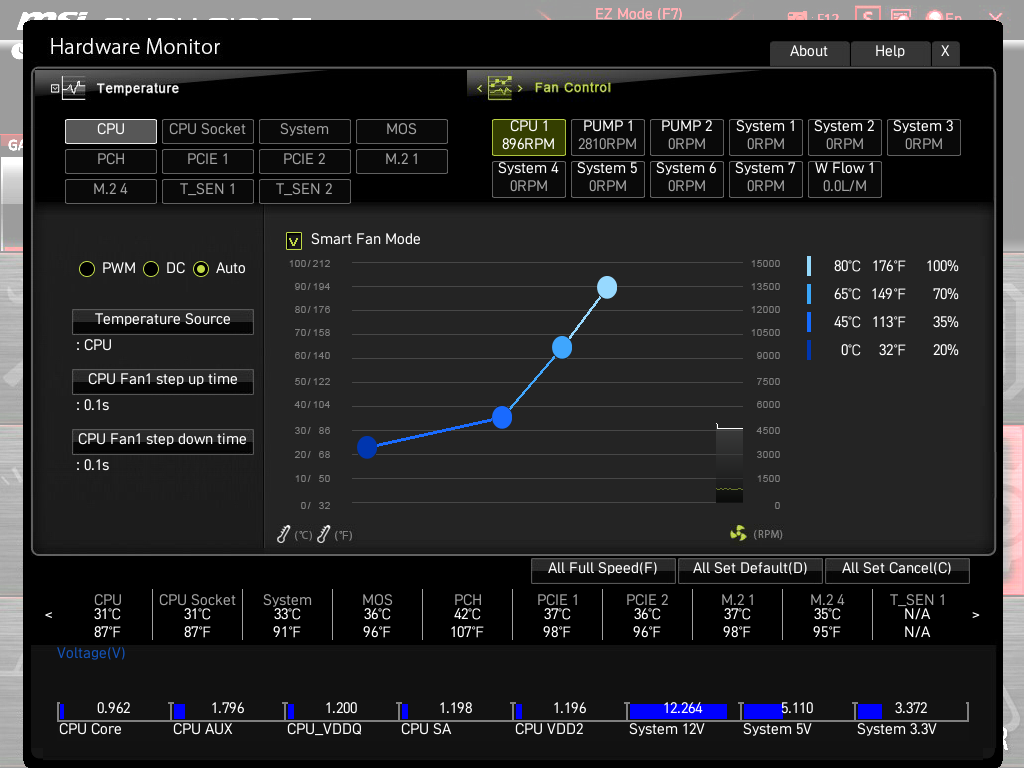
Task: Click the RPM fan icon
Action: [x=738, y=534]
